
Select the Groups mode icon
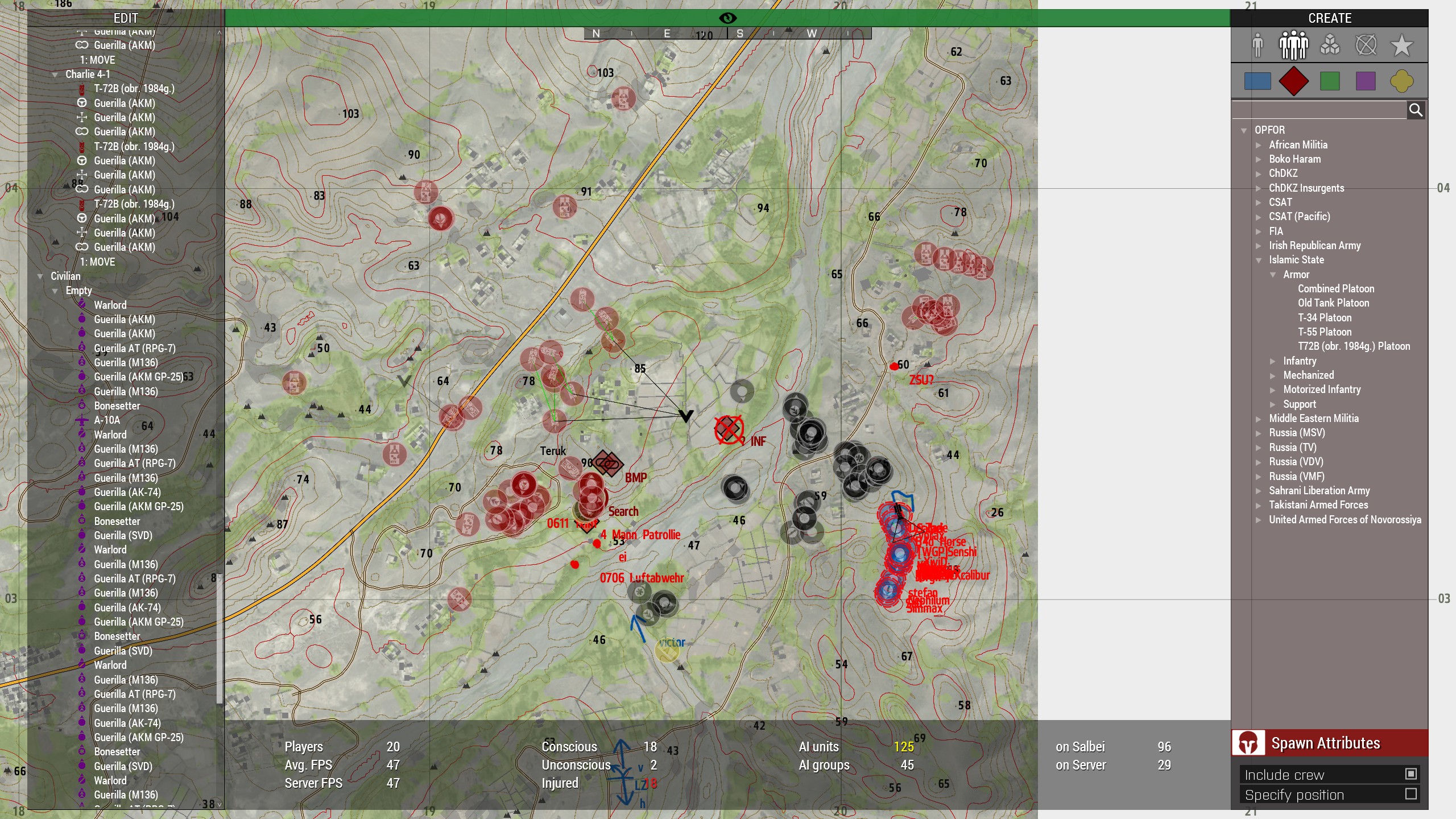(1293, 45)
